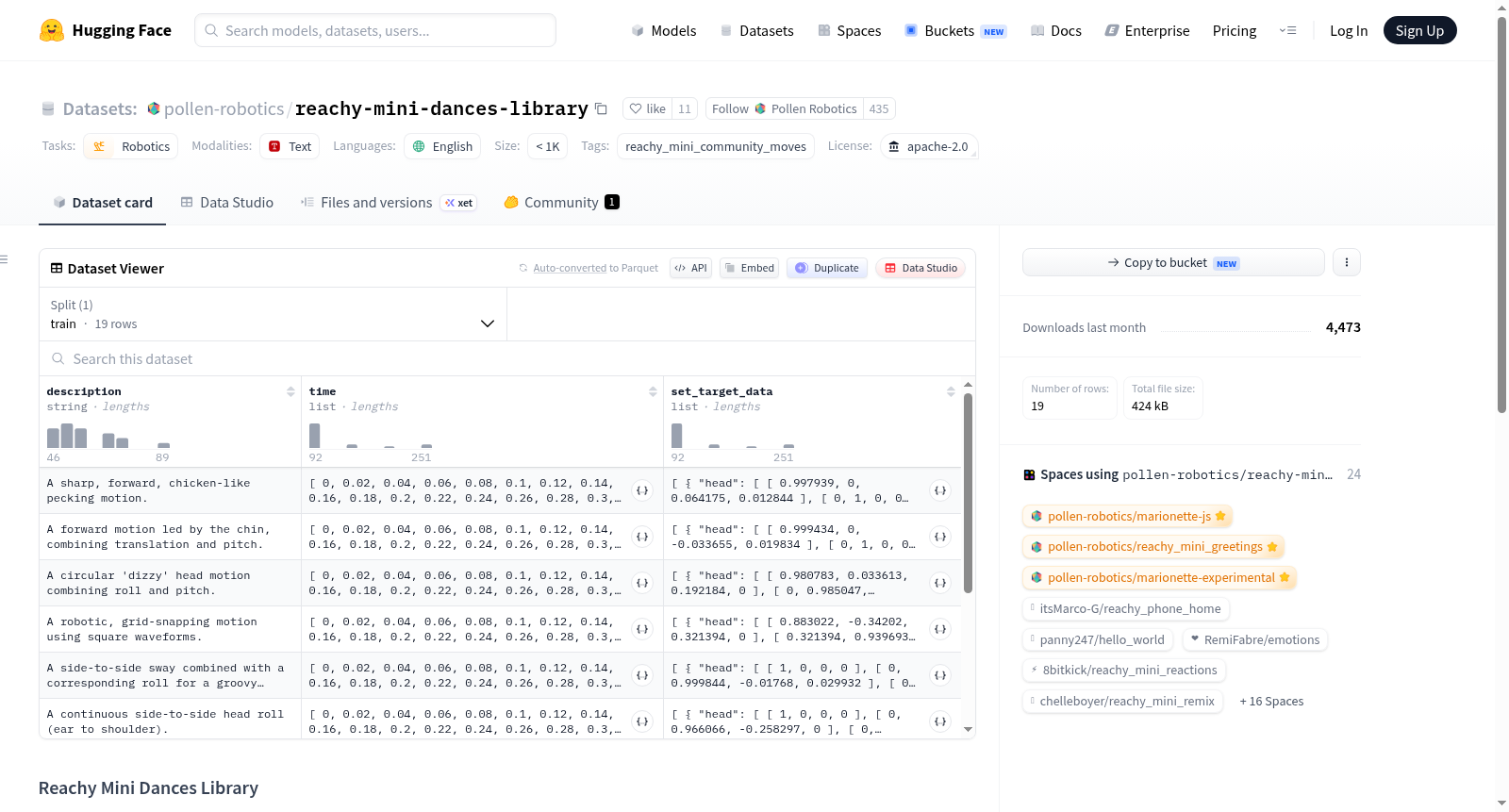The height and width of the screenshot is (812, 1509).
Task: Expand the time cell for circular dizzy row
Action: pyautogui.click(x=642, y=583)
